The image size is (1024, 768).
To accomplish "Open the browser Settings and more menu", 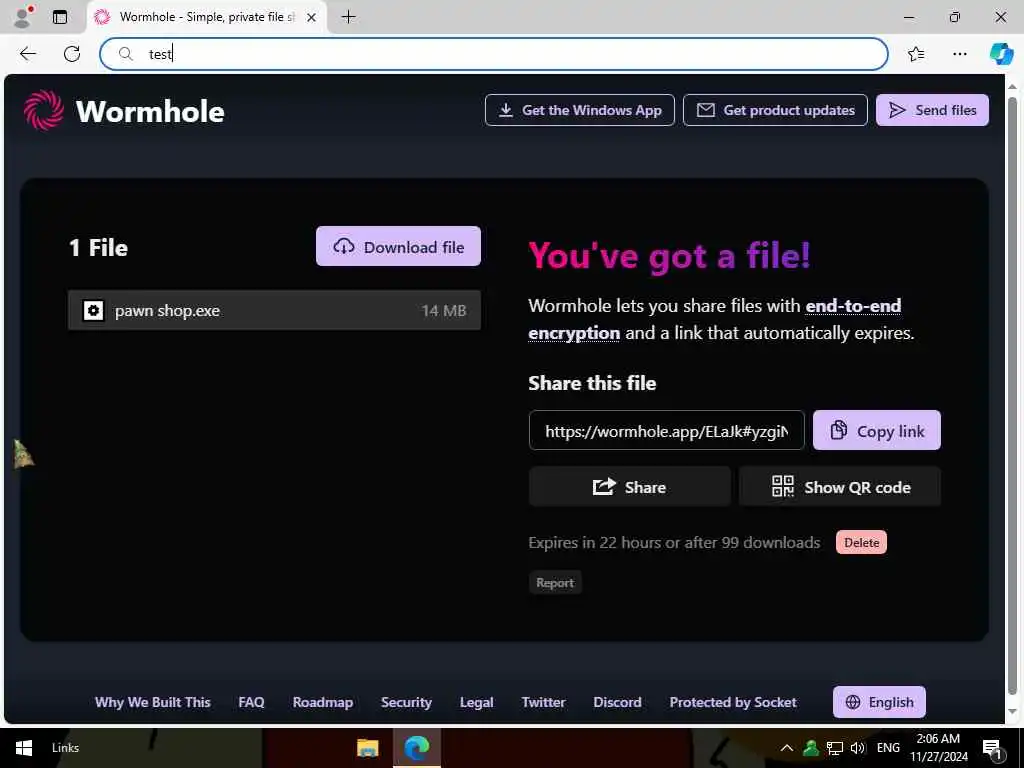I will tap(959, 54).
